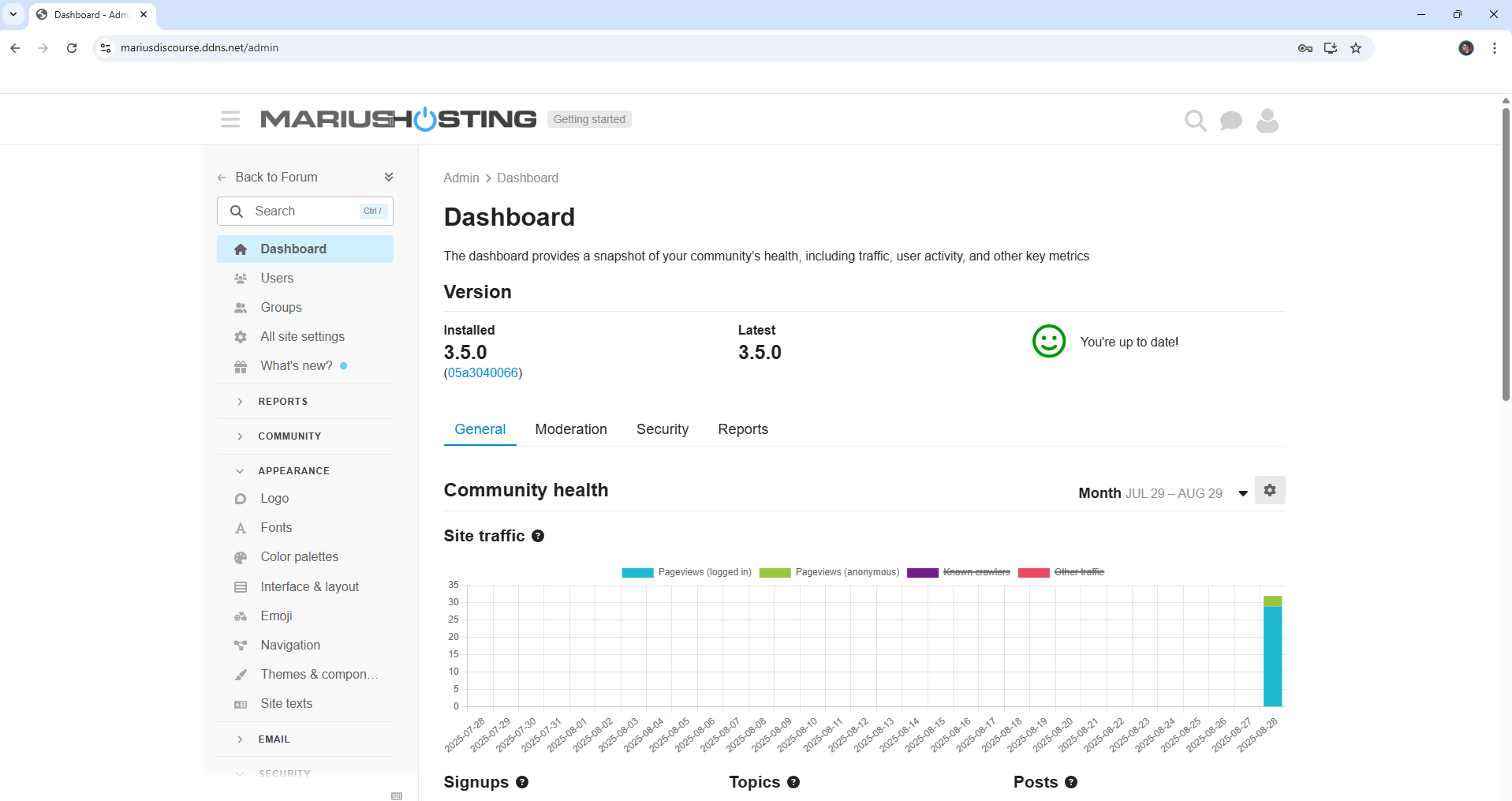
Task: Open the hamburger sidebar menu
Action: click(x=230, y=119)
